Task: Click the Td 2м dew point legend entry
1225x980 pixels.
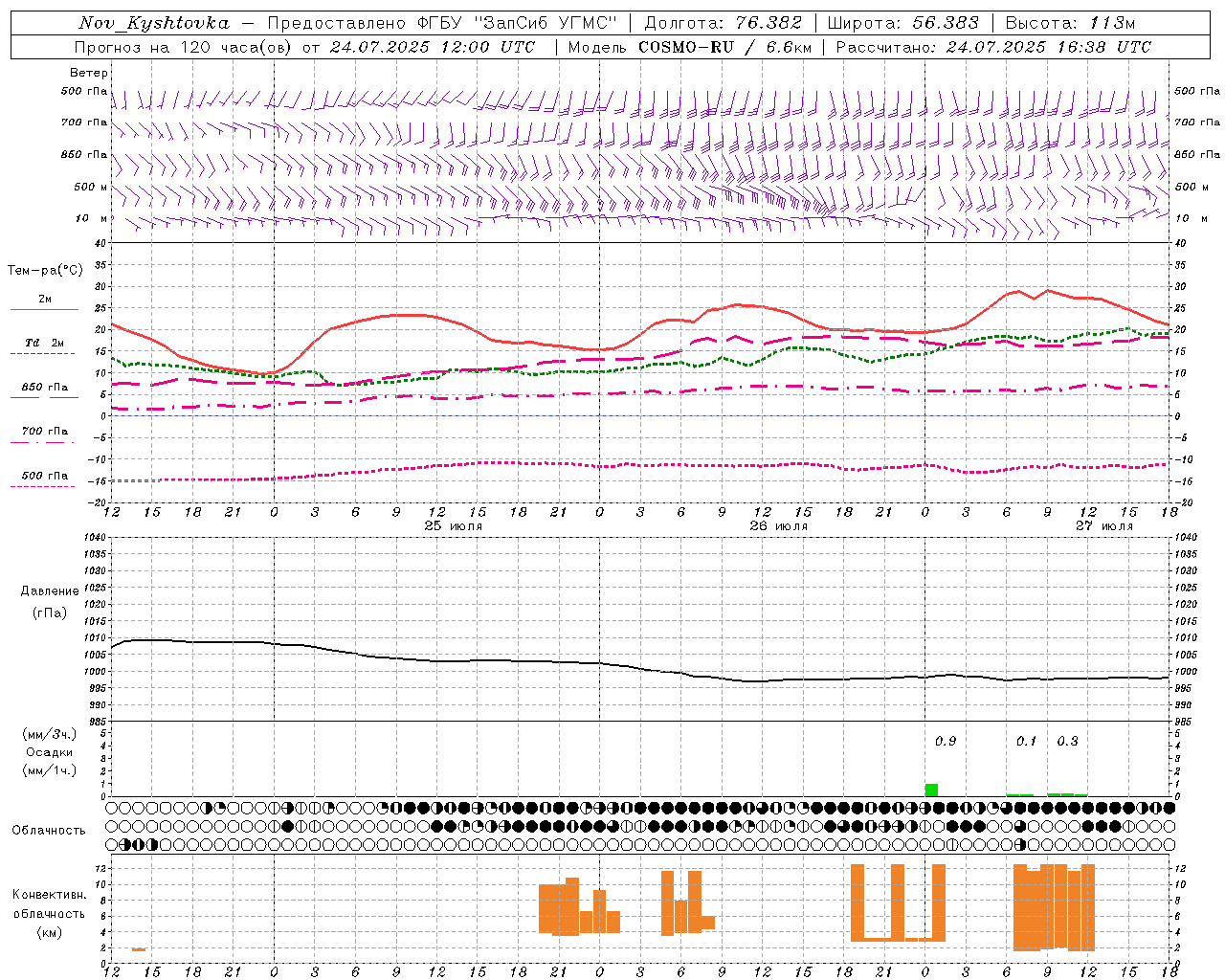Action: [44, 343]
